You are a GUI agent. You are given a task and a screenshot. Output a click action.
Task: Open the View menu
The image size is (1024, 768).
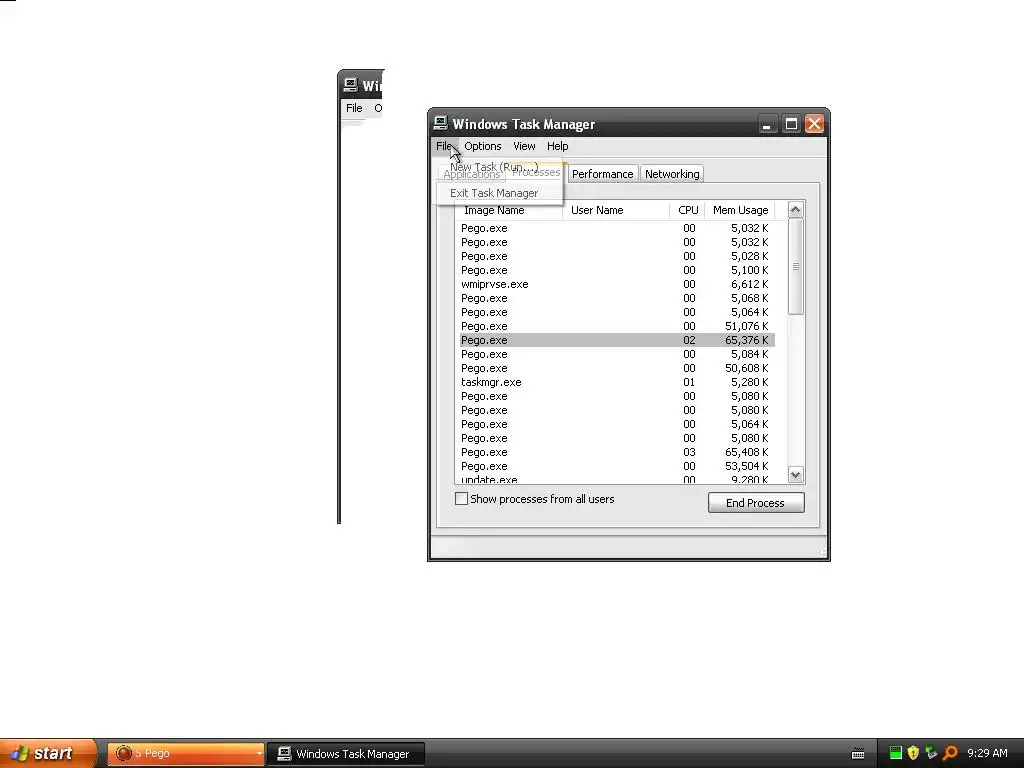pyautogui.click(x=524, y=146)
